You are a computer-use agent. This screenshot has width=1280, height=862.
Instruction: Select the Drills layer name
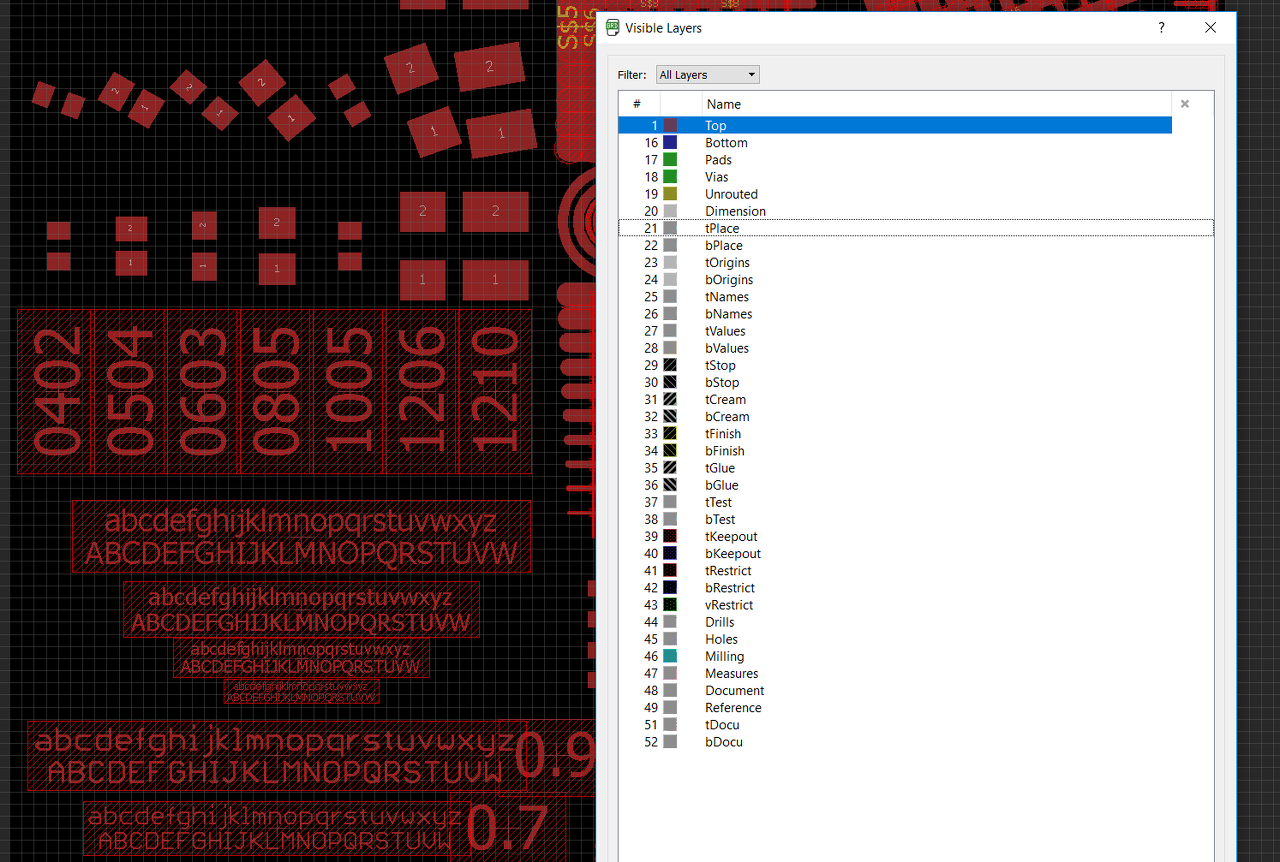[720, 622]
